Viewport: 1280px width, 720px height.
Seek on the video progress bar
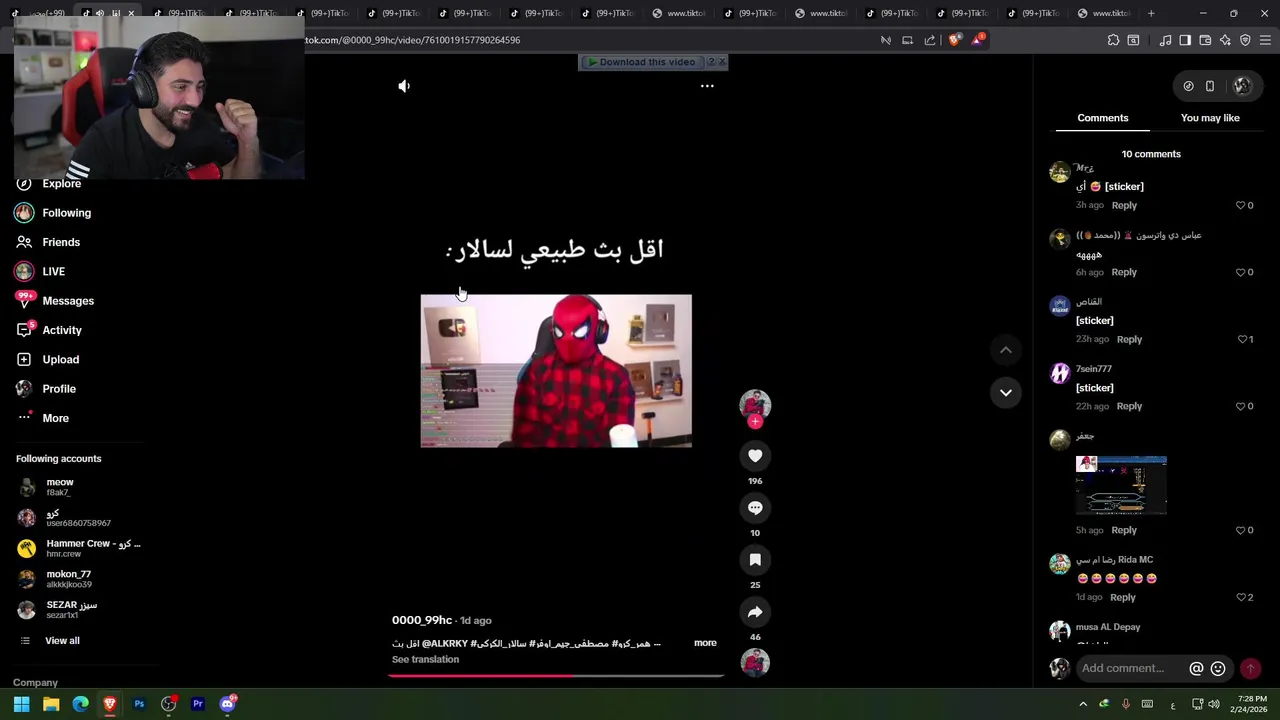556,676
